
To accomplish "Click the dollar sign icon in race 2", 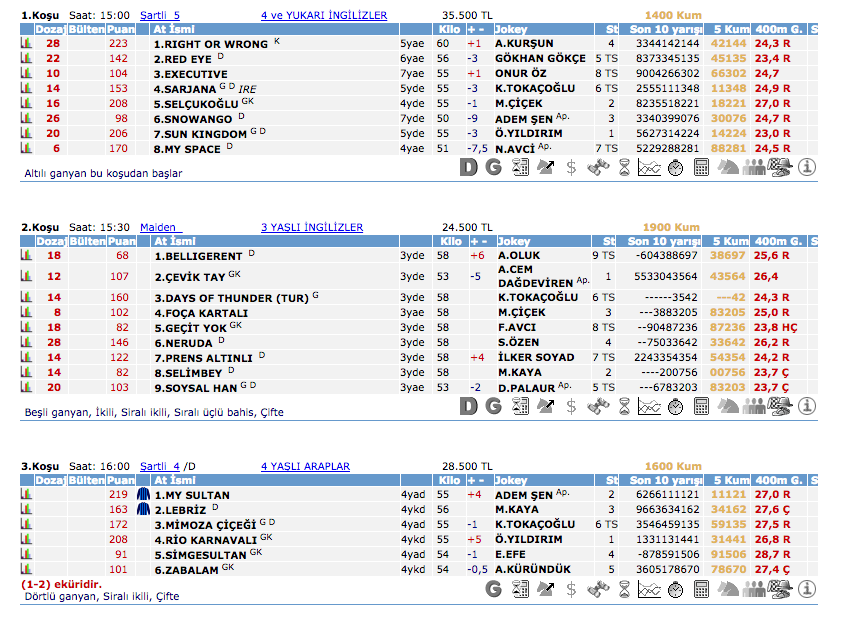I will point(571,406).
